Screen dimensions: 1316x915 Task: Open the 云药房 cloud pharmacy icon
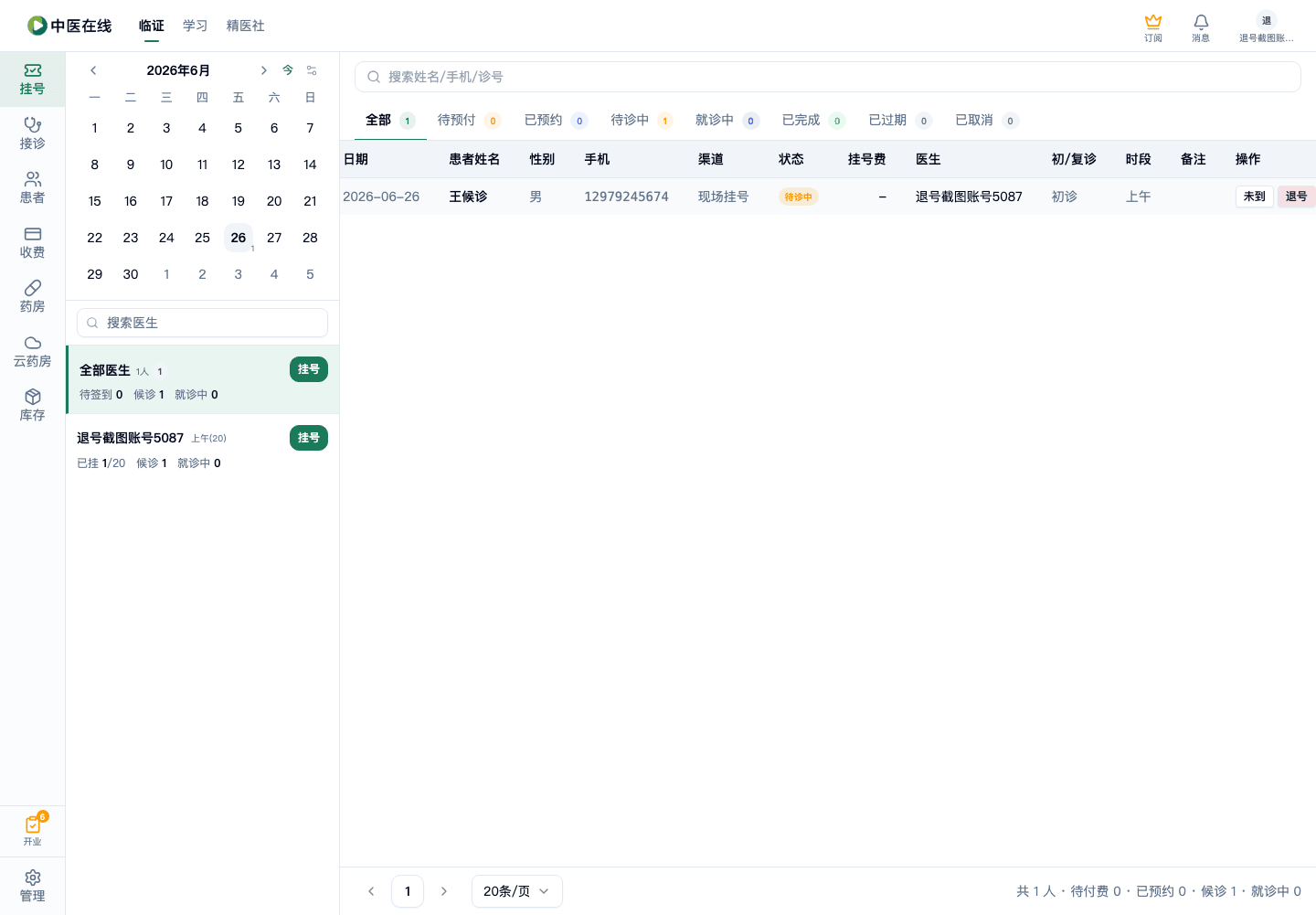click(32, 351)
